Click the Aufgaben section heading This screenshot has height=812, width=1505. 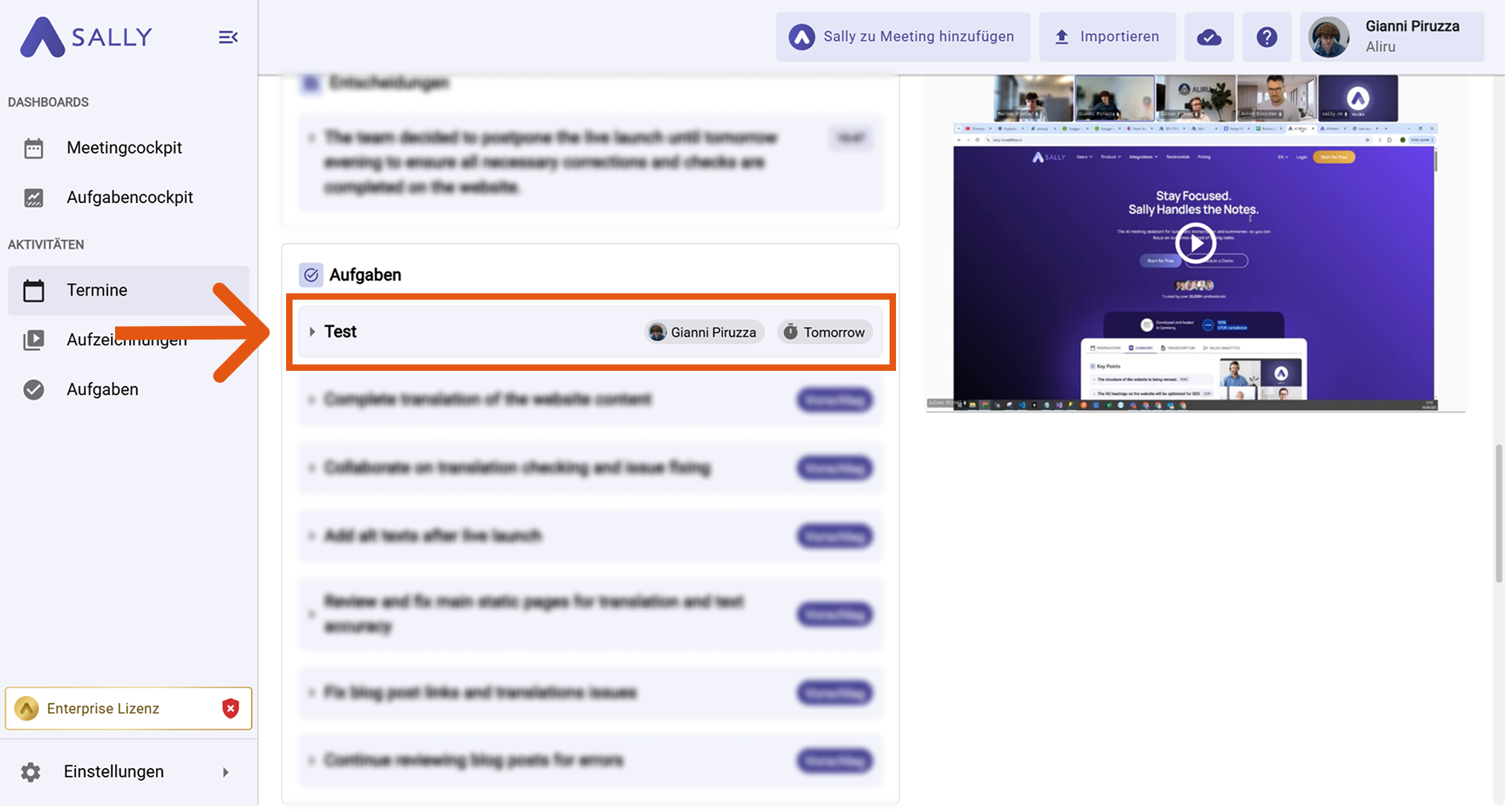pos(365,275)
